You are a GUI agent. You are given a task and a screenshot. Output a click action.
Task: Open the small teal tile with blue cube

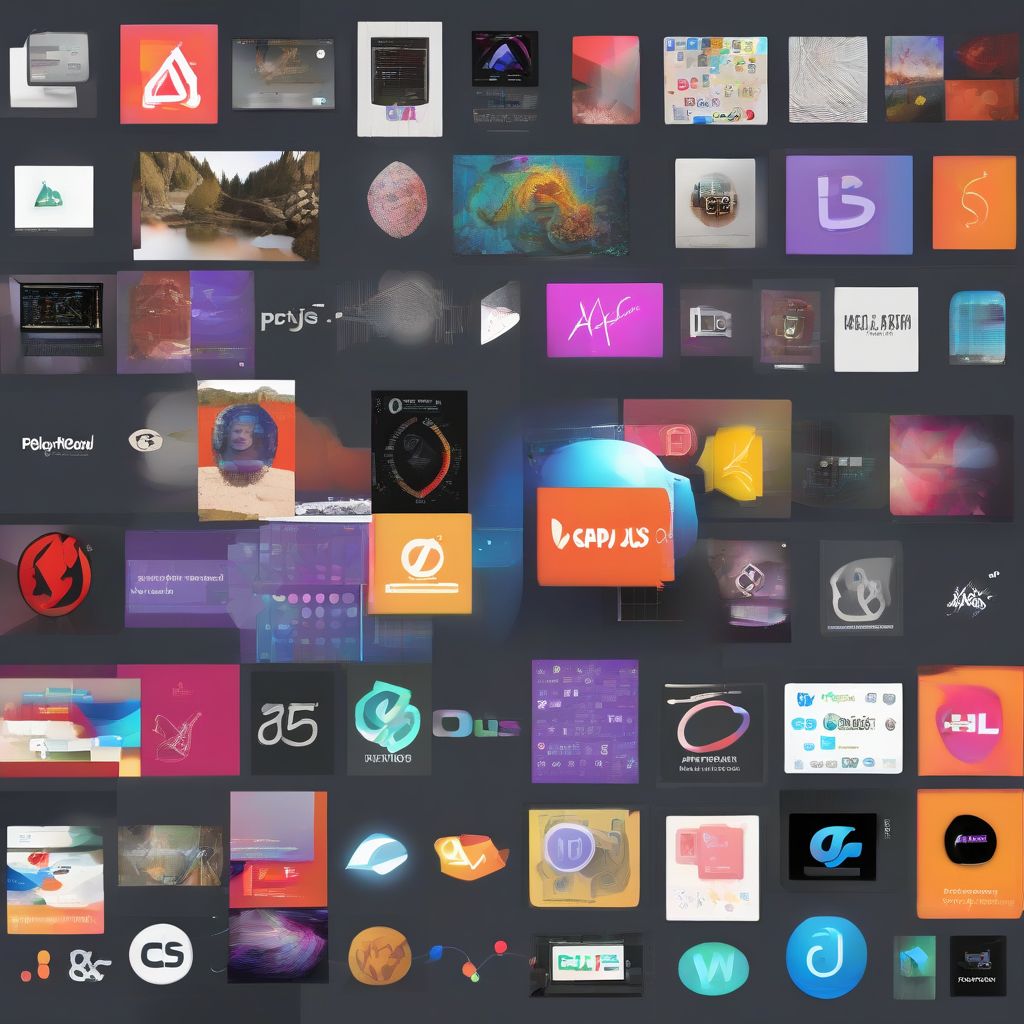coord(914,967)
